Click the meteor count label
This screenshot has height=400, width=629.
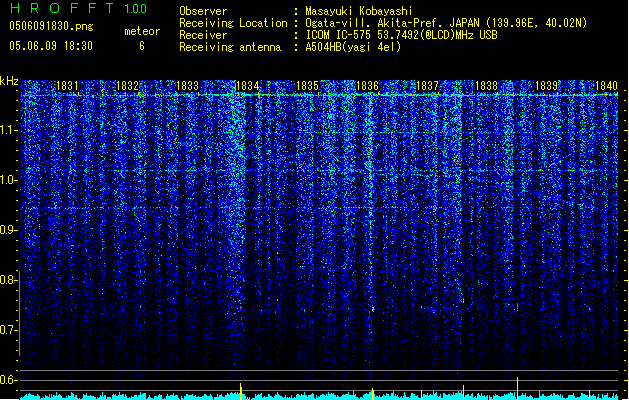(142, 31)
